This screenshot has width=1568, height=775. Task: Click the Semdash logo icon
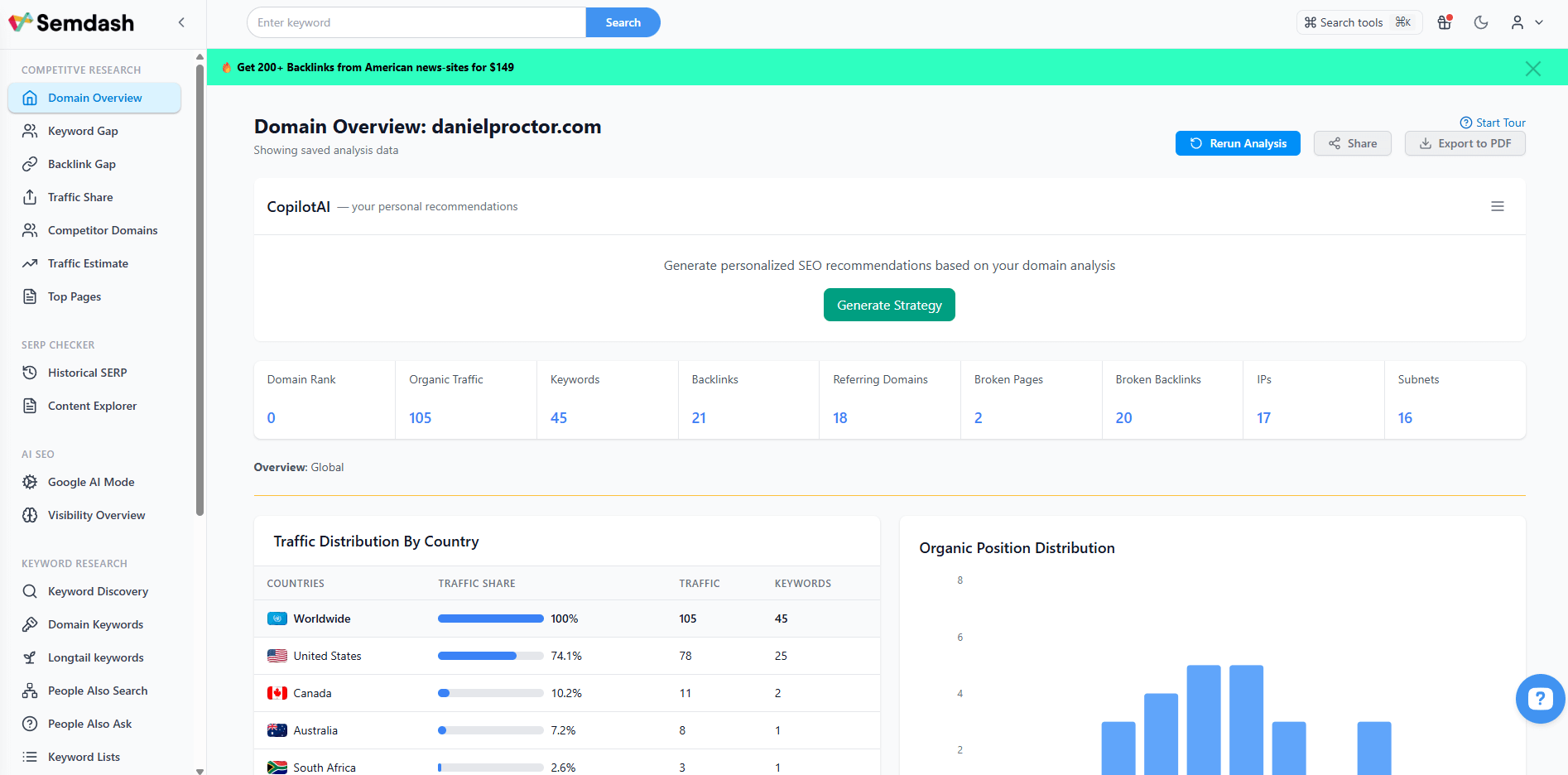click(x=21, y=22)
